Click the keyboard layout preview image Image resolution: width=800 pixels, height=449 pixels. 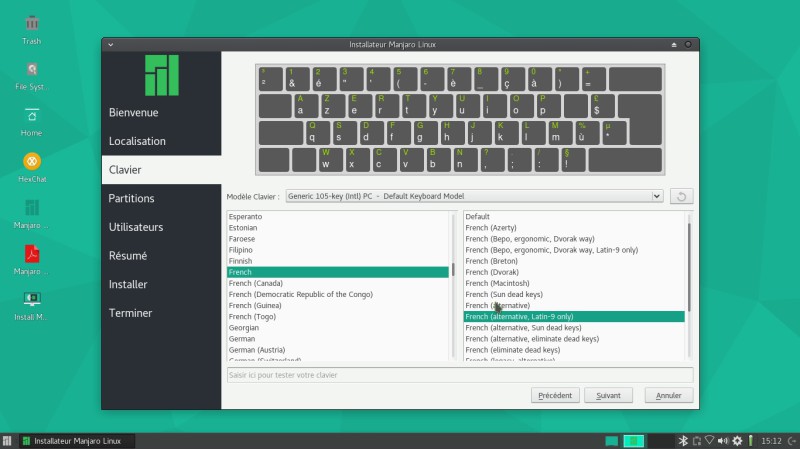click(x=460, y=119)
